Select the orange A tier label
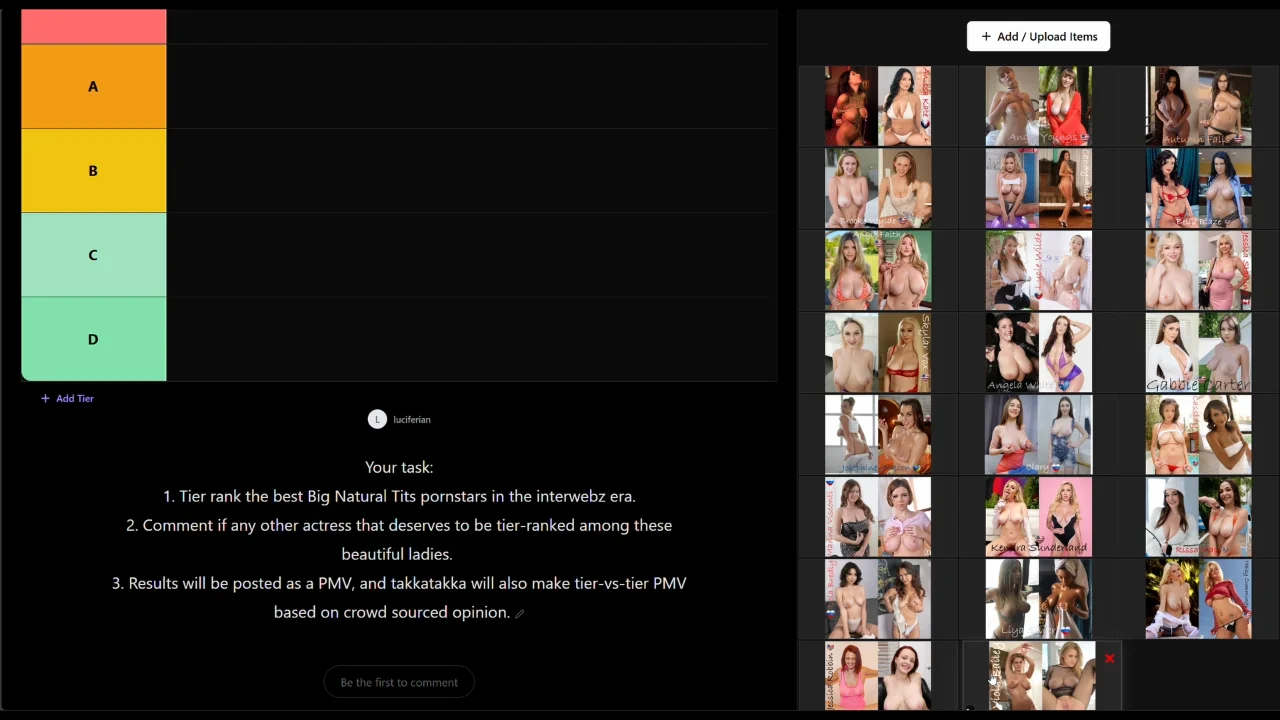1280x720 pixels. click(x=93, y=87)
